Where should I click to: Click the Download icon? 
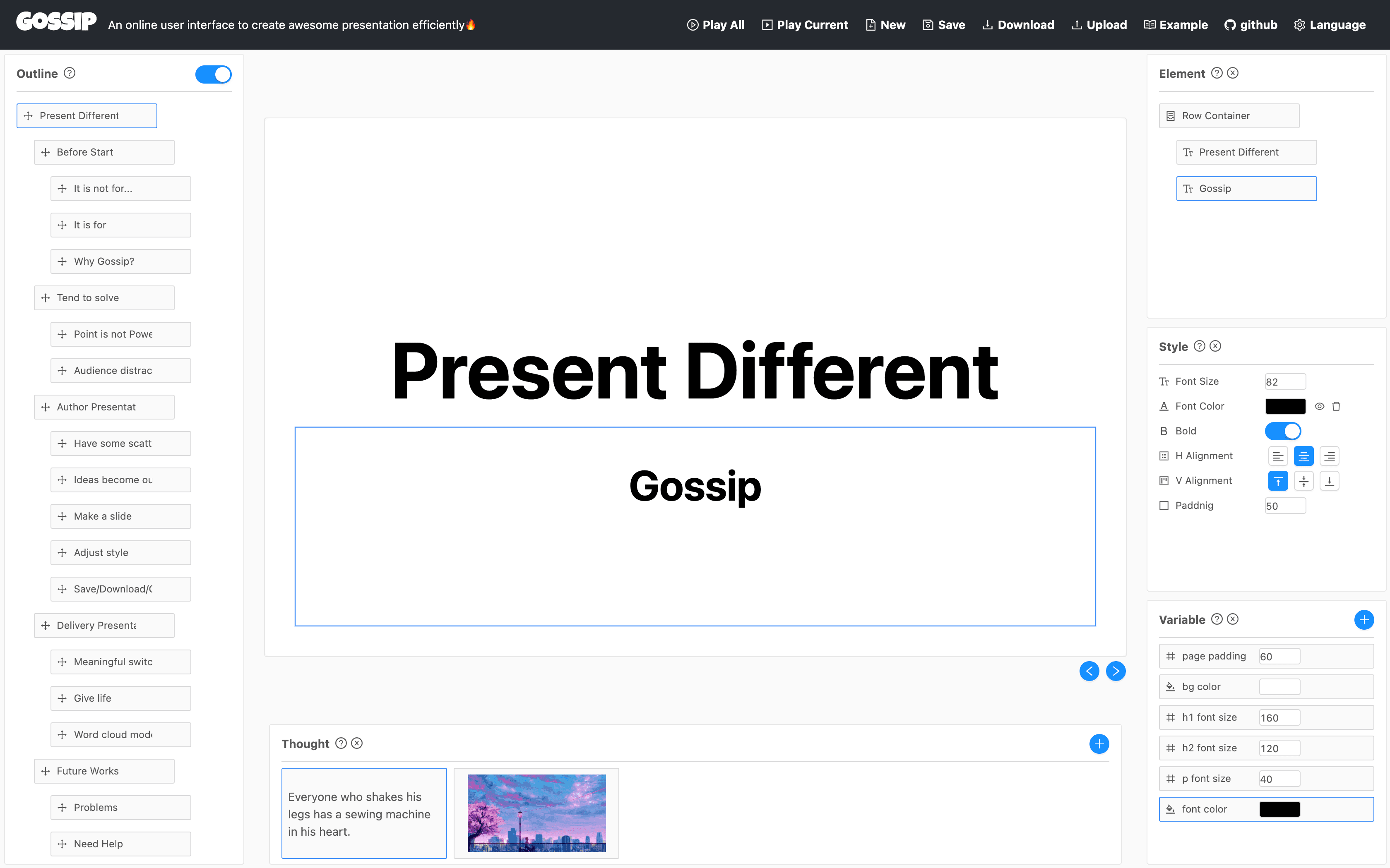tap(987, 25)
